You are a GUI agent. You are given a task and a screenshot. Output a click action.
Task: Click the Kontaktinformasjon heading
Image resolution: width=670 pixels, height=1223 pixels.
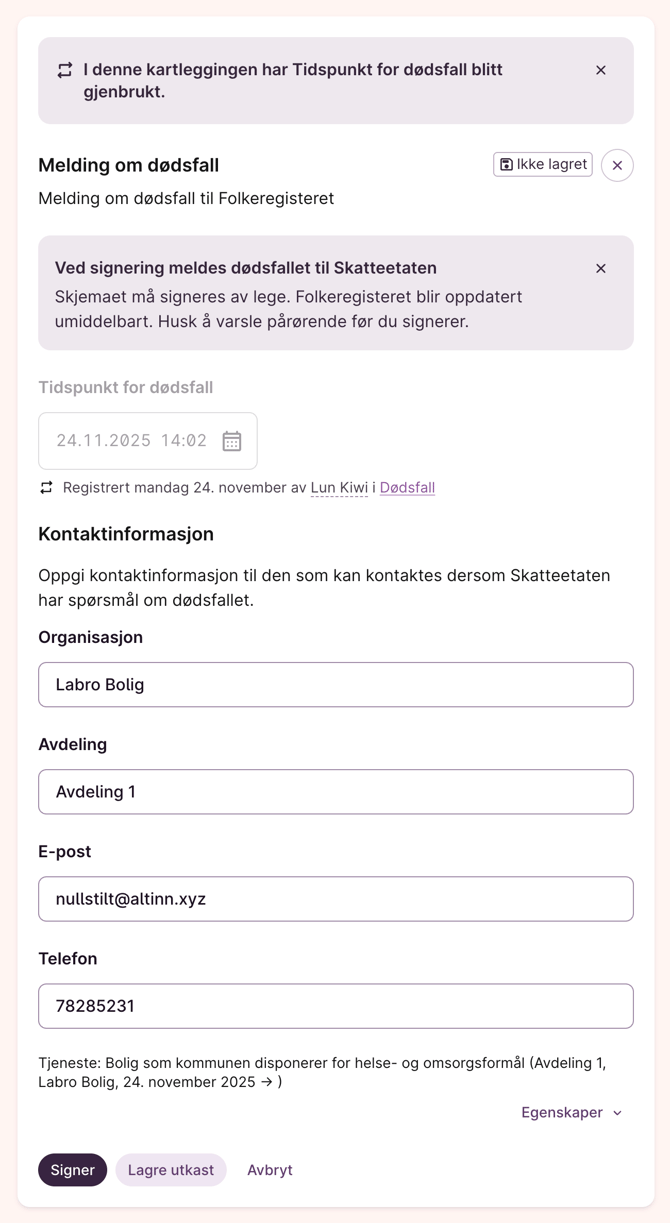[126, 534]
